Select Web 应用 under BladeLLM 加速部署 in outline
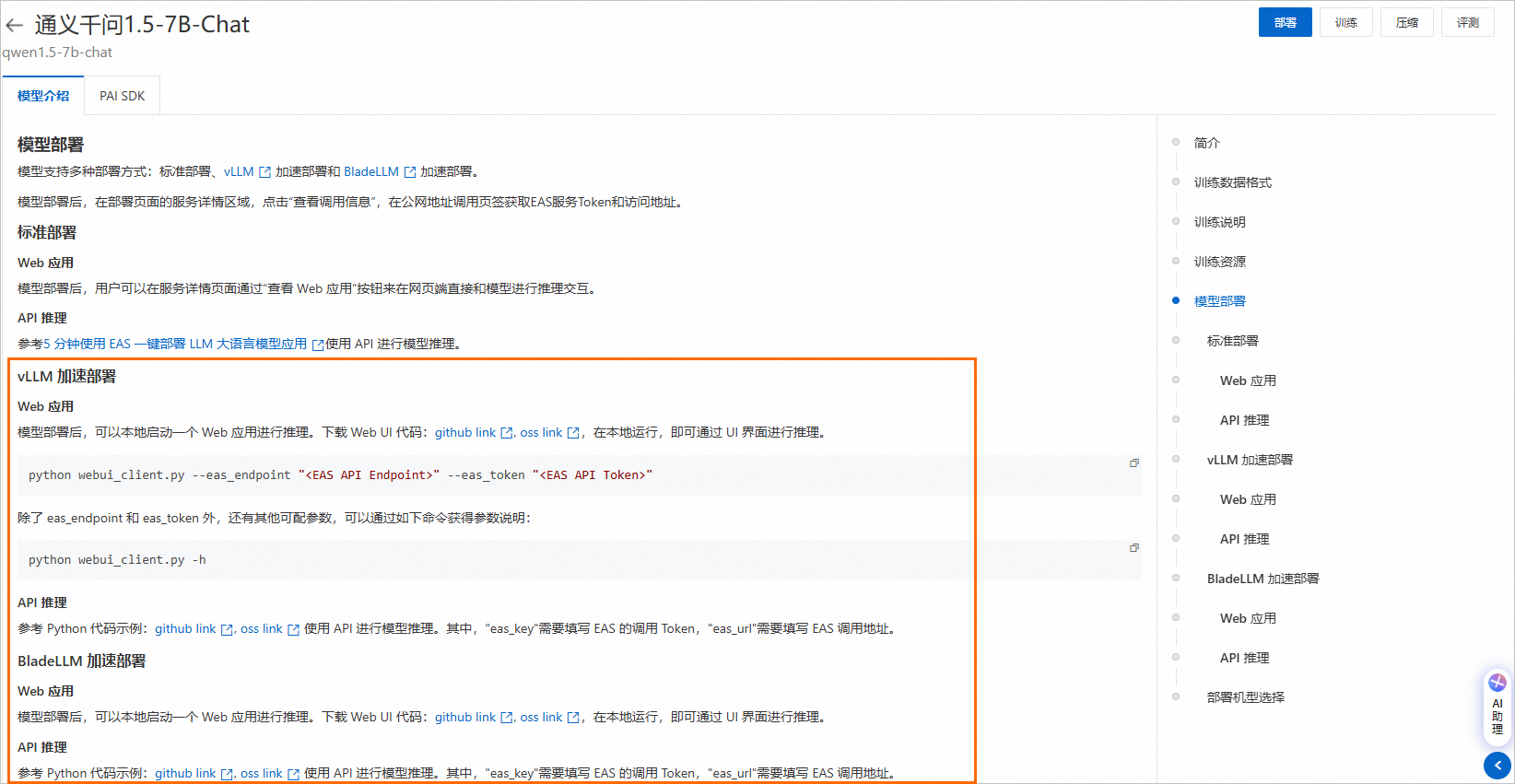The image size is (1515, 784). [x=1248, y=618]
